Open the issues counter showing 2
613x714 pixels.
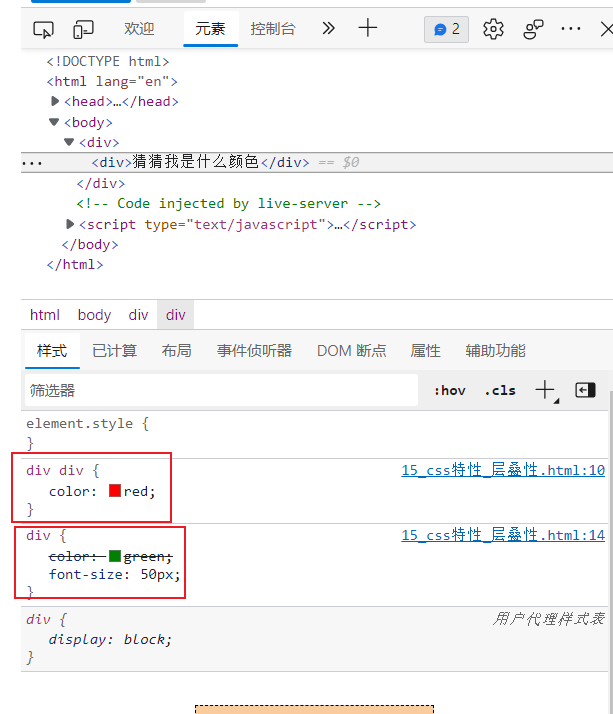pos(446,30)
